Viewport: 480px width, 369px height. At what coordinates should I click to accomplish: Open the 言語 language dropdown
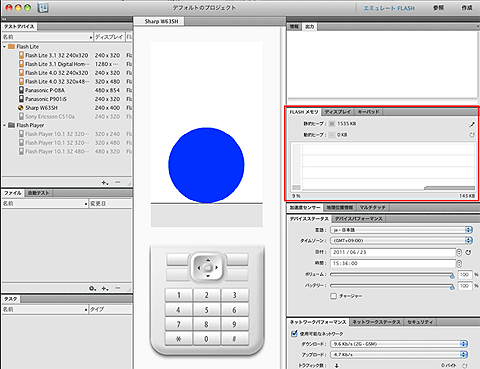tap(401, 230)
